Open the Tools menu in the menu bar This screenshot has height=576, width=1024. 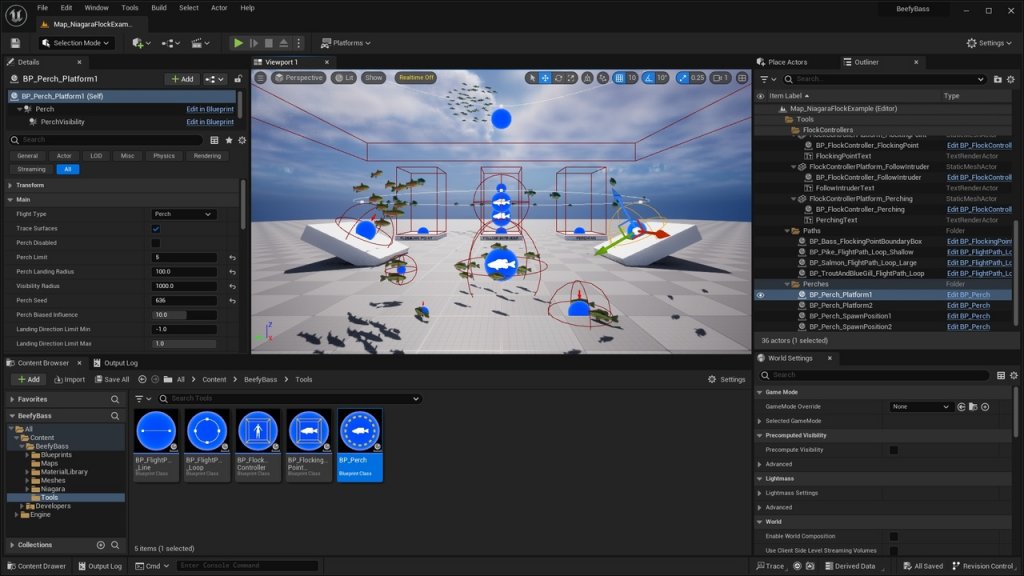129,8
